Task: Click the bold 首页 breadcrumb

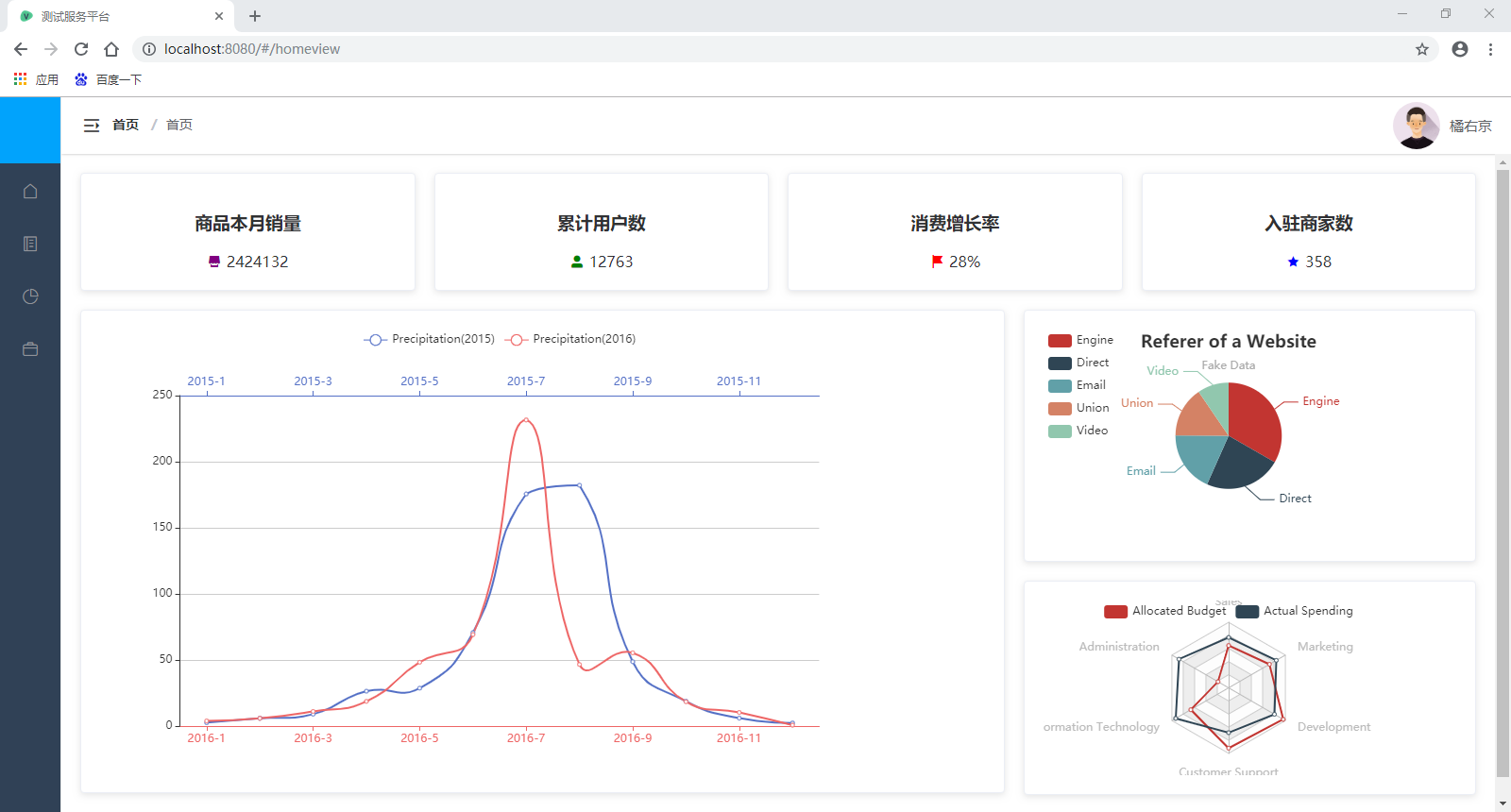Action: click(126, 125)
